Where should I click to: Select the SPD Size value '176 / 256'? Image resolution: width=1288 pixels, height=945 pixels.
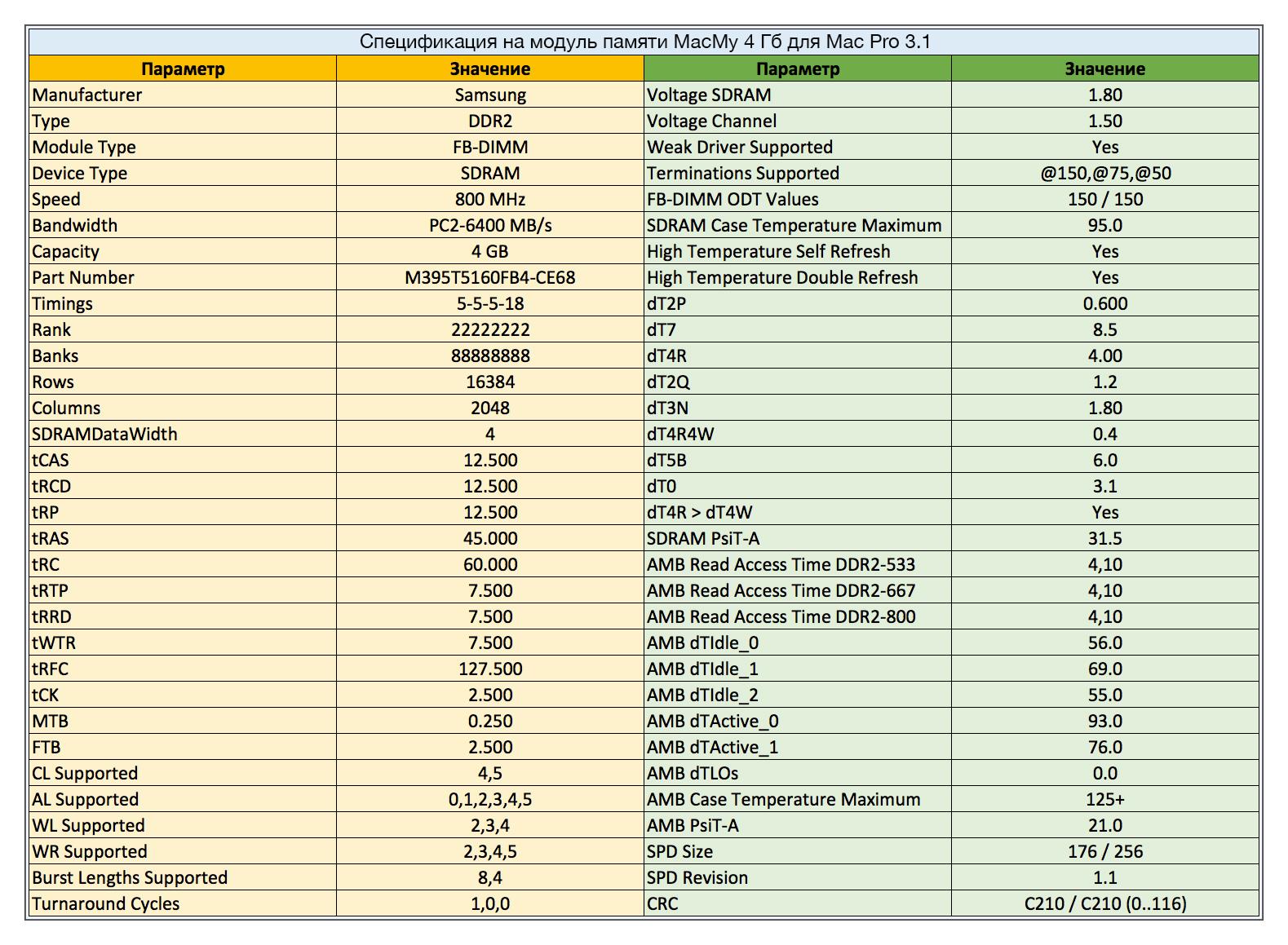click(1105, 851)
